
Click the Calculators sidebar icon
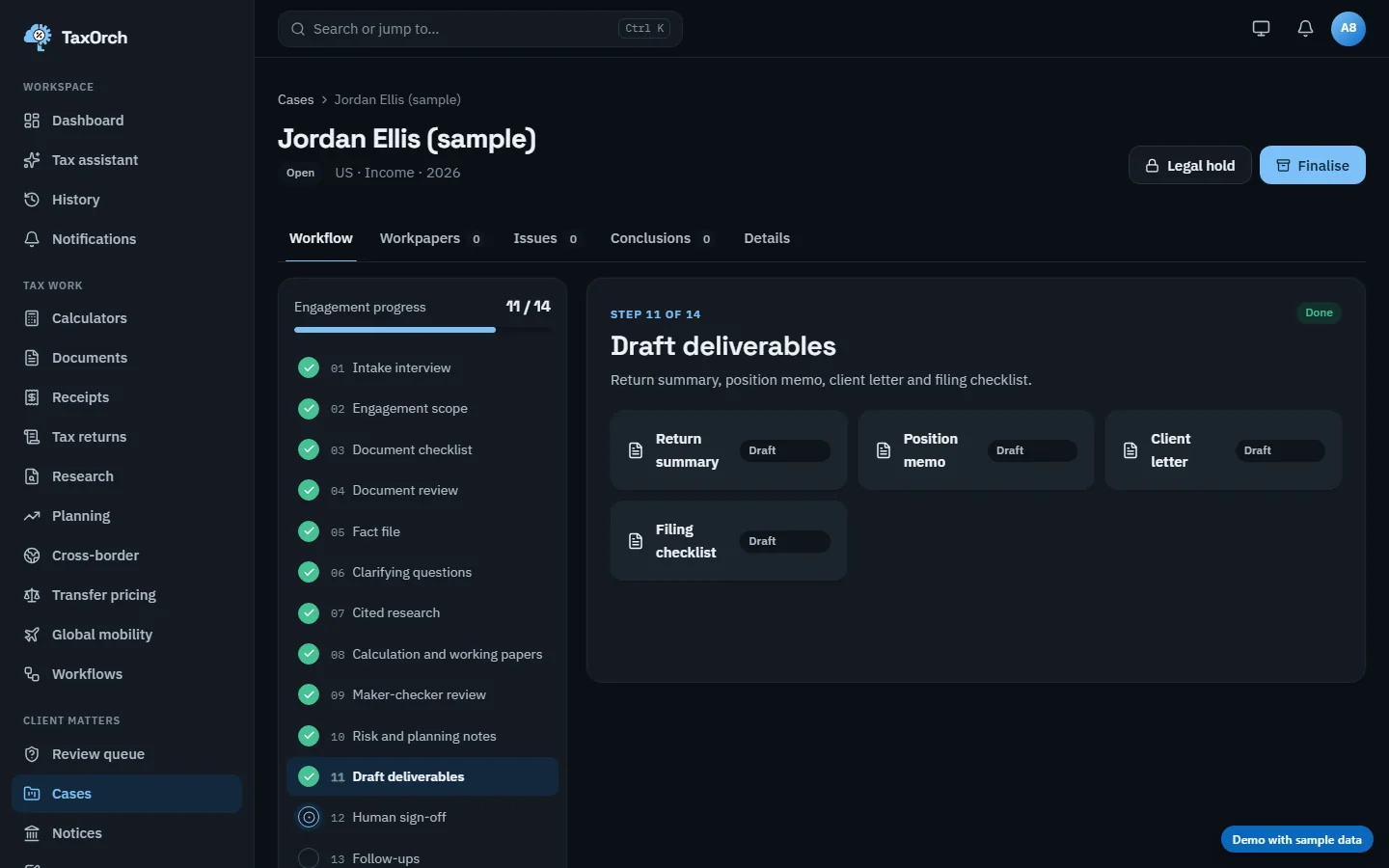(x=32, y=318)
